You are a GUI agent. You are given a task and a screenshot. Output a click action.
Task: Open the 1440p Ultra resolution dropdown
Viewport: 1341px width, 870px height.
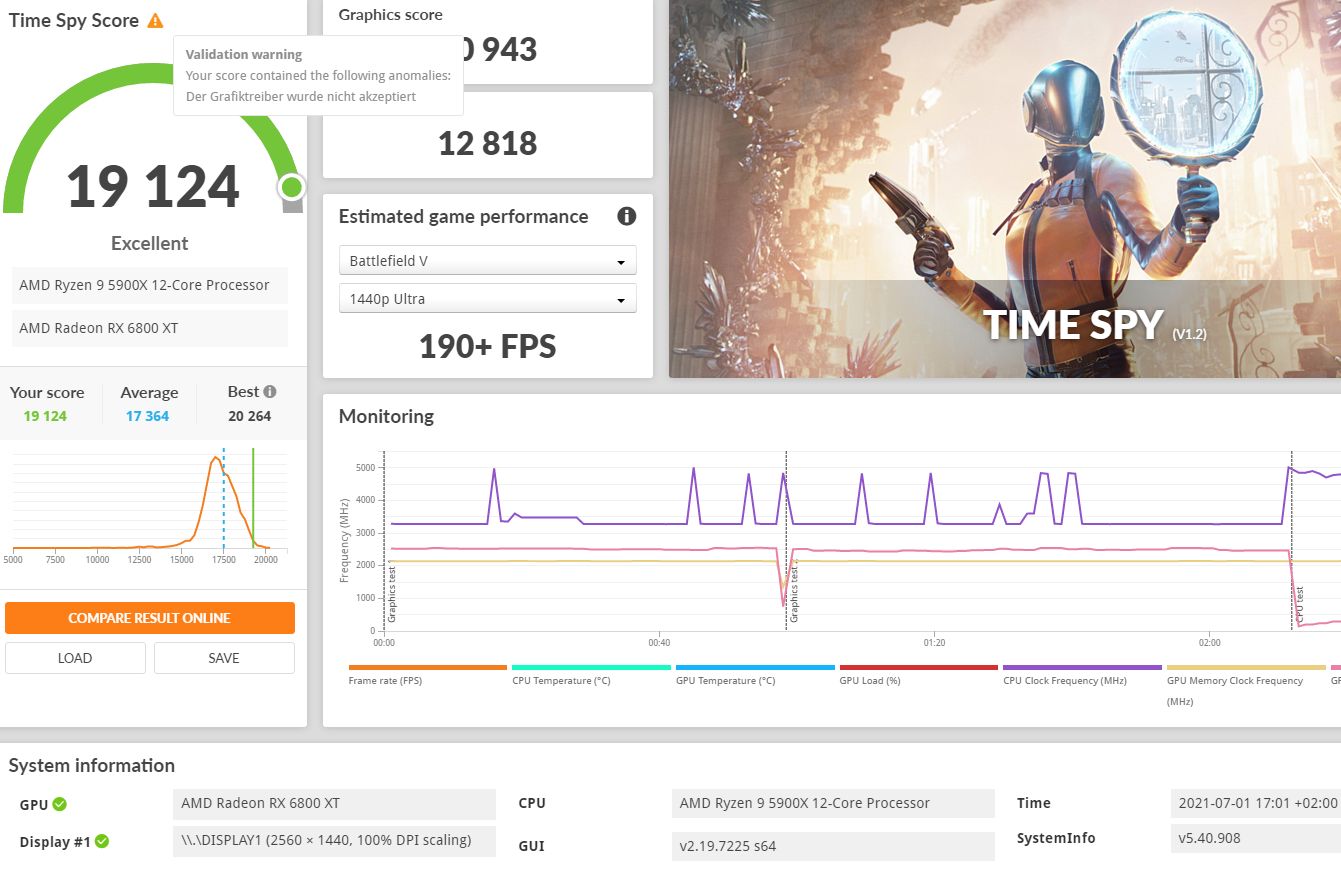[x=488, y=298]
